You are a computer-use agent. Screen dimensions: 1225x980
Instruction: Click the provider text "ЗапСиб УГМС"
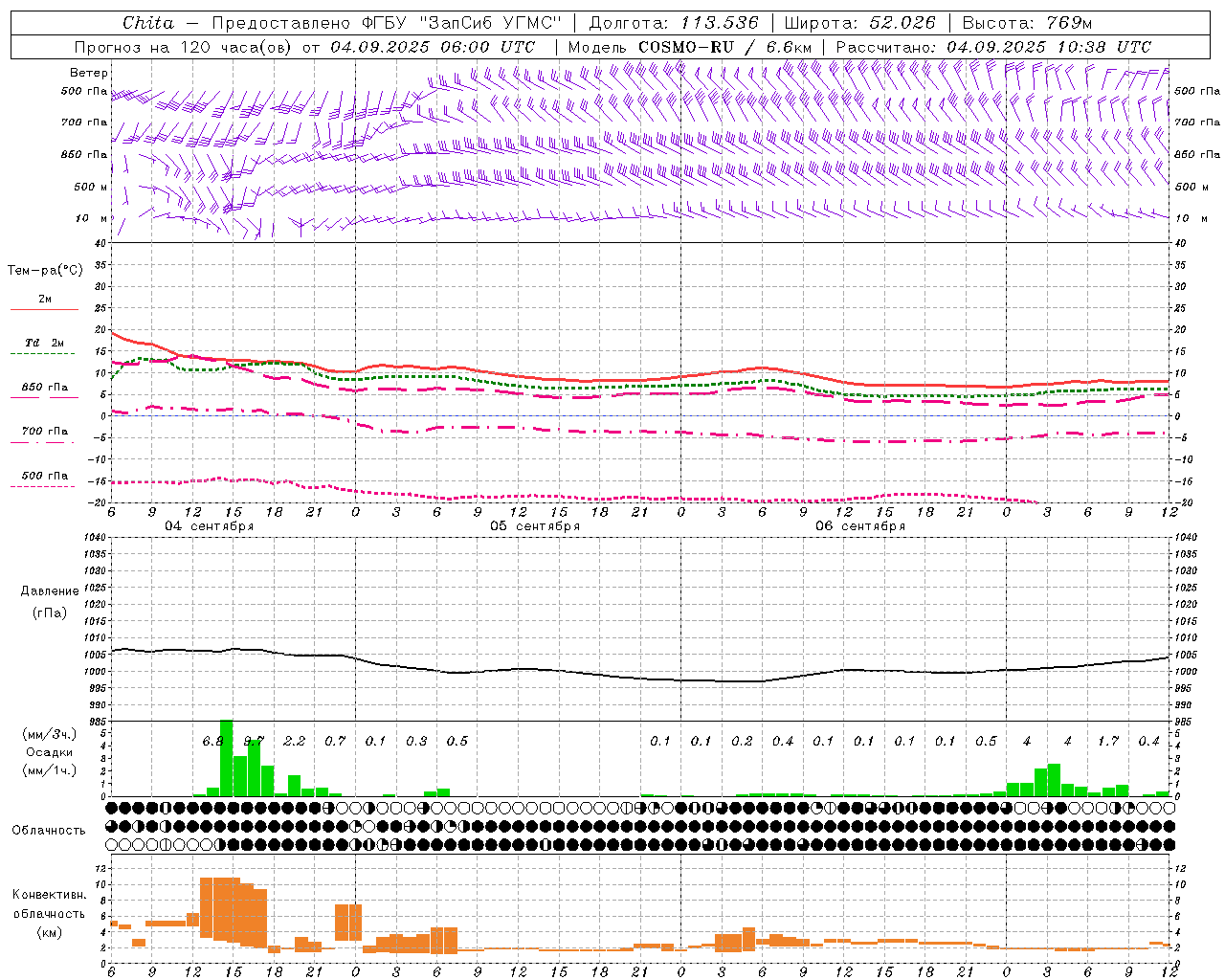493,23
